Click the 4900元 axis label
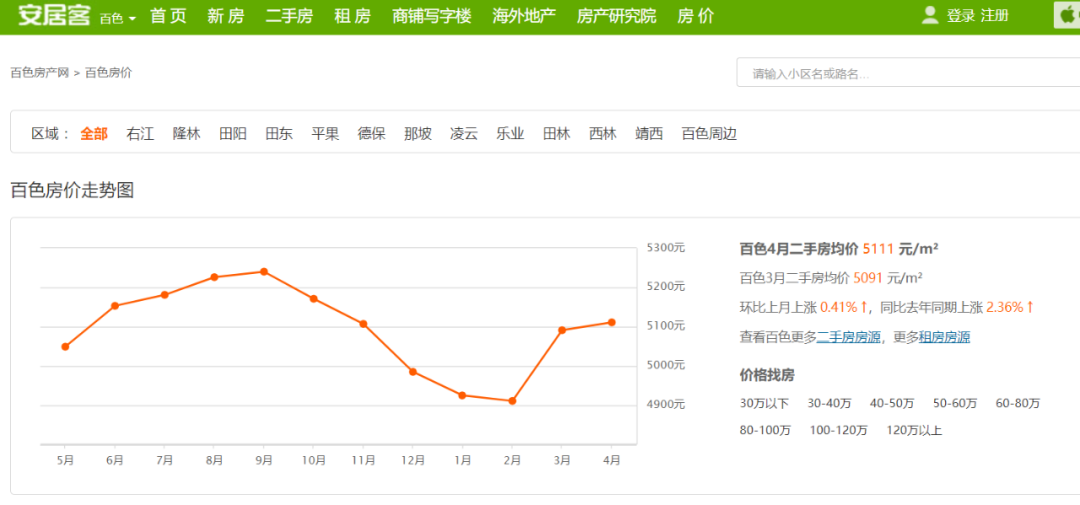 tap(665, 404)
